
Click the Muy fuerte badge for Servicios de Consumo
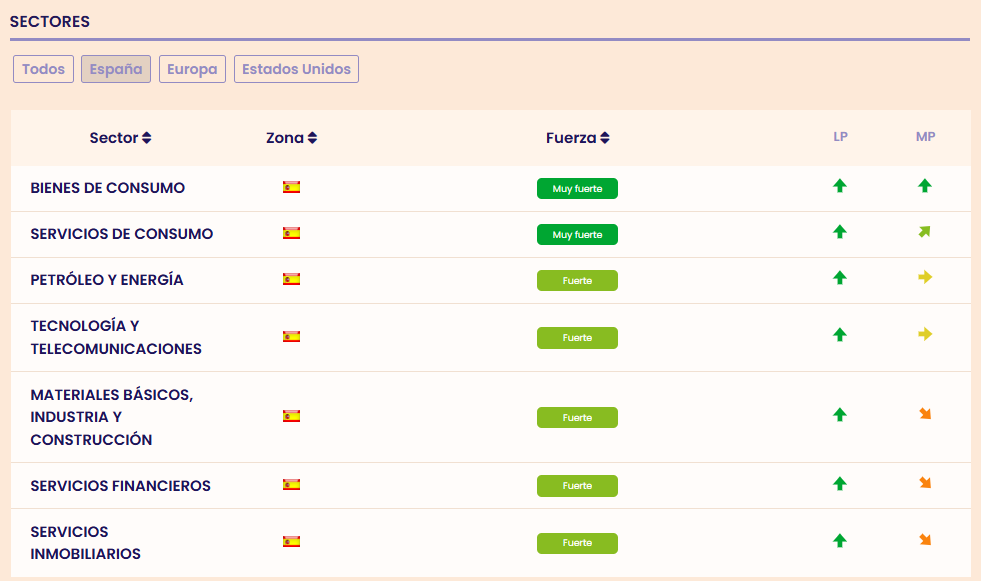tap(577, 235)
